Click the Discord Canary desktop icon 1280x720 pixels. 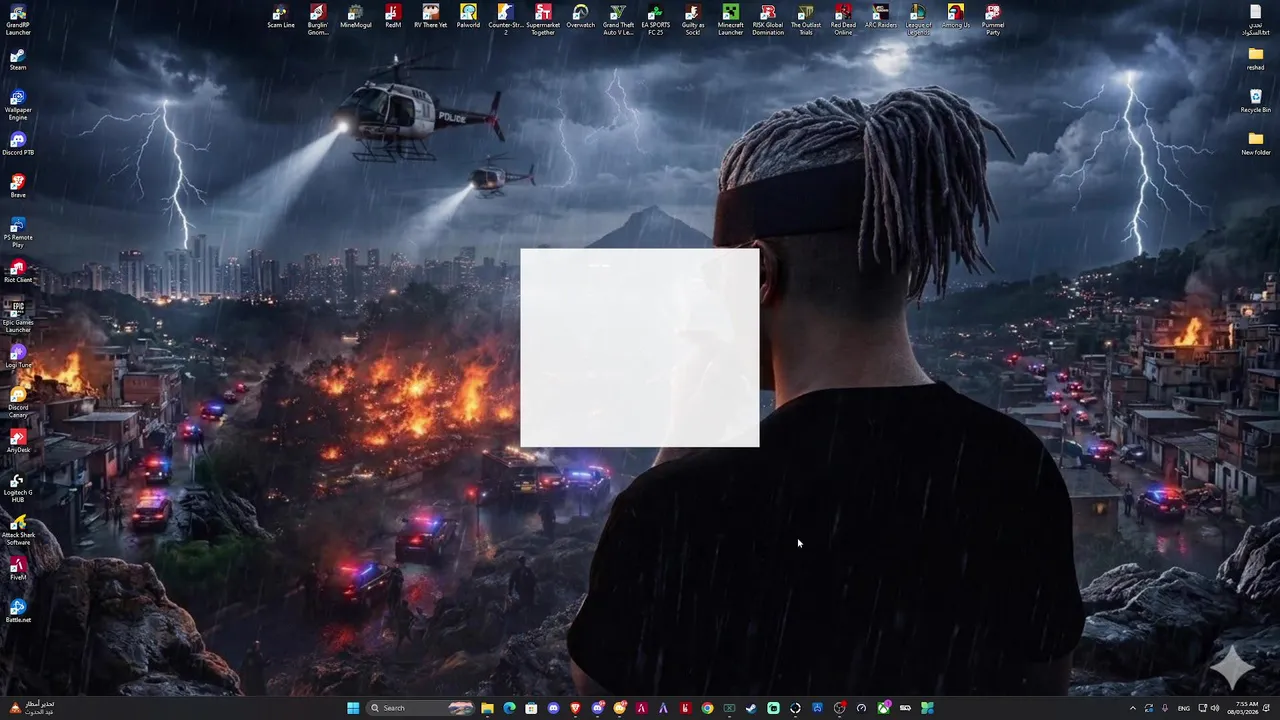[x=18, y=402]
